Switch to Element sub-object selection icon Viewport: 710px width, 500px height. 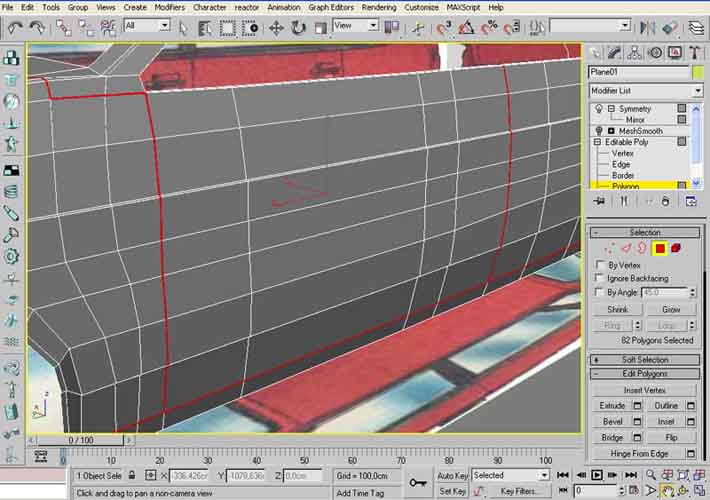pyautogui.click(x=676, y=247)
